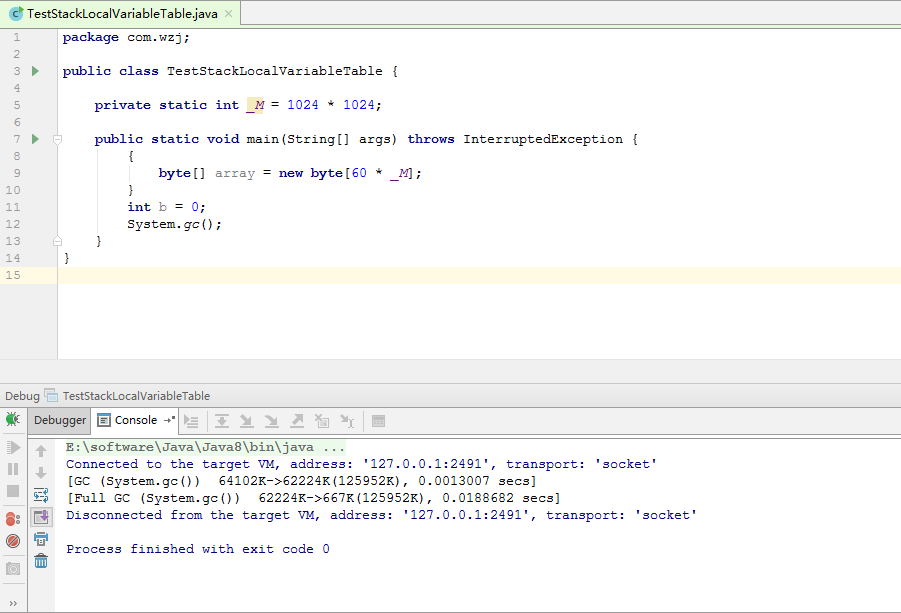Viewport: 901px width, 613px height.
Task: Click the Pause Program icon
Action: click(x=13, y=469)
